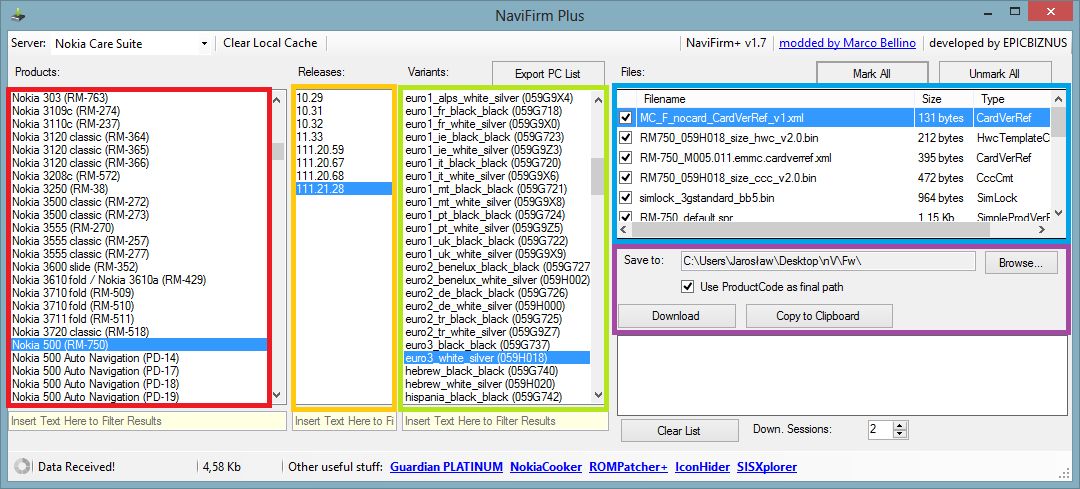Uncheck simlock_3gstandard_bb5.bin checkbox

(x=625, y=198)
